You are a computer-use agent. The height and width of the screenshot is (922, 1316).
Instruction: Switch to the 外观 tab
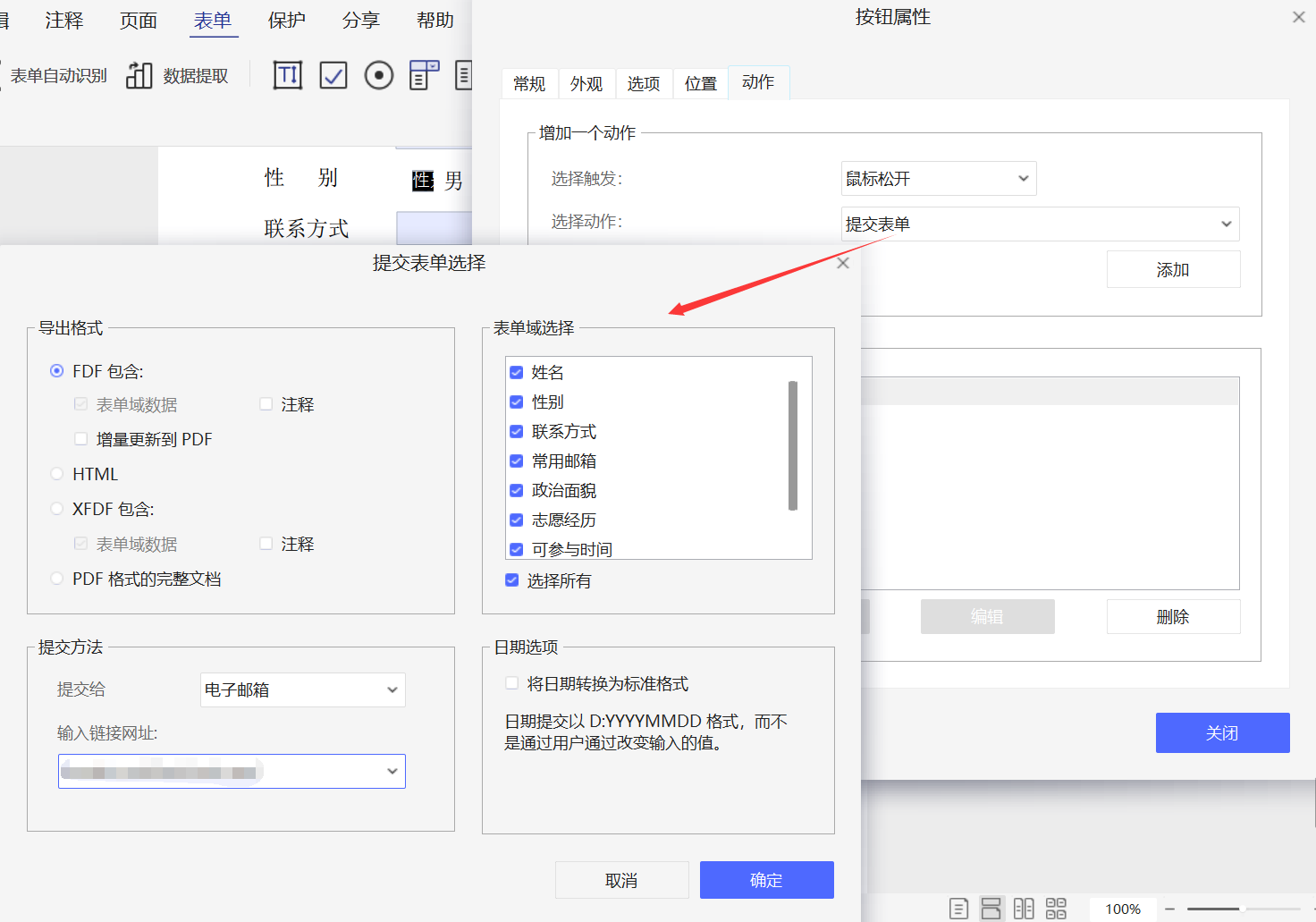point(586,82)
